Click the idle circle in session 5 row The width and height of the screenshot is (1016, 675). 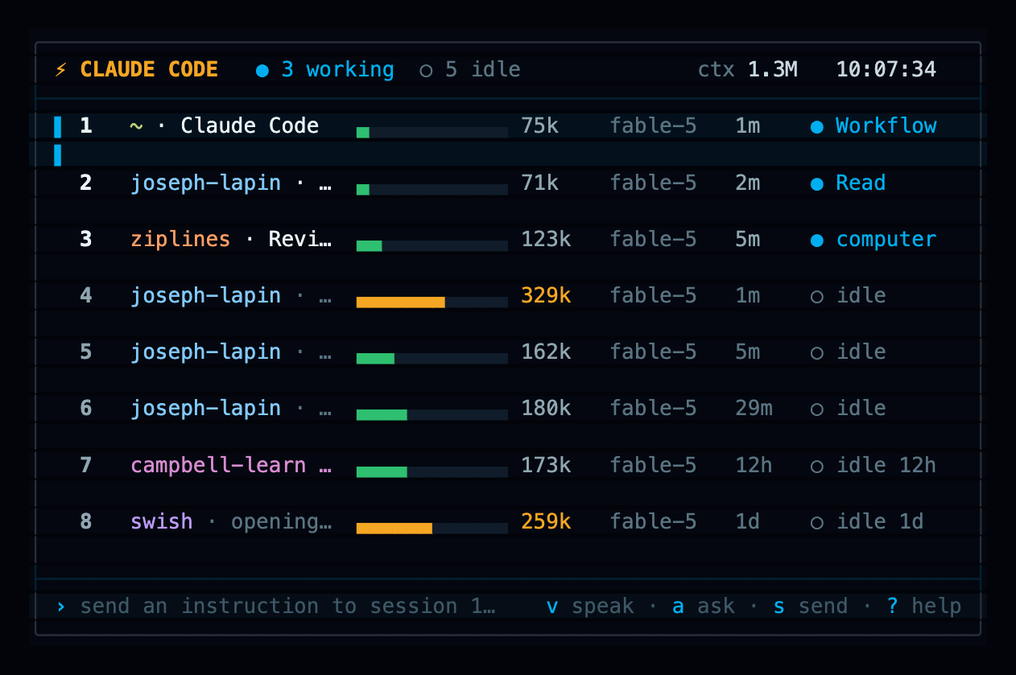click(817, 353)
